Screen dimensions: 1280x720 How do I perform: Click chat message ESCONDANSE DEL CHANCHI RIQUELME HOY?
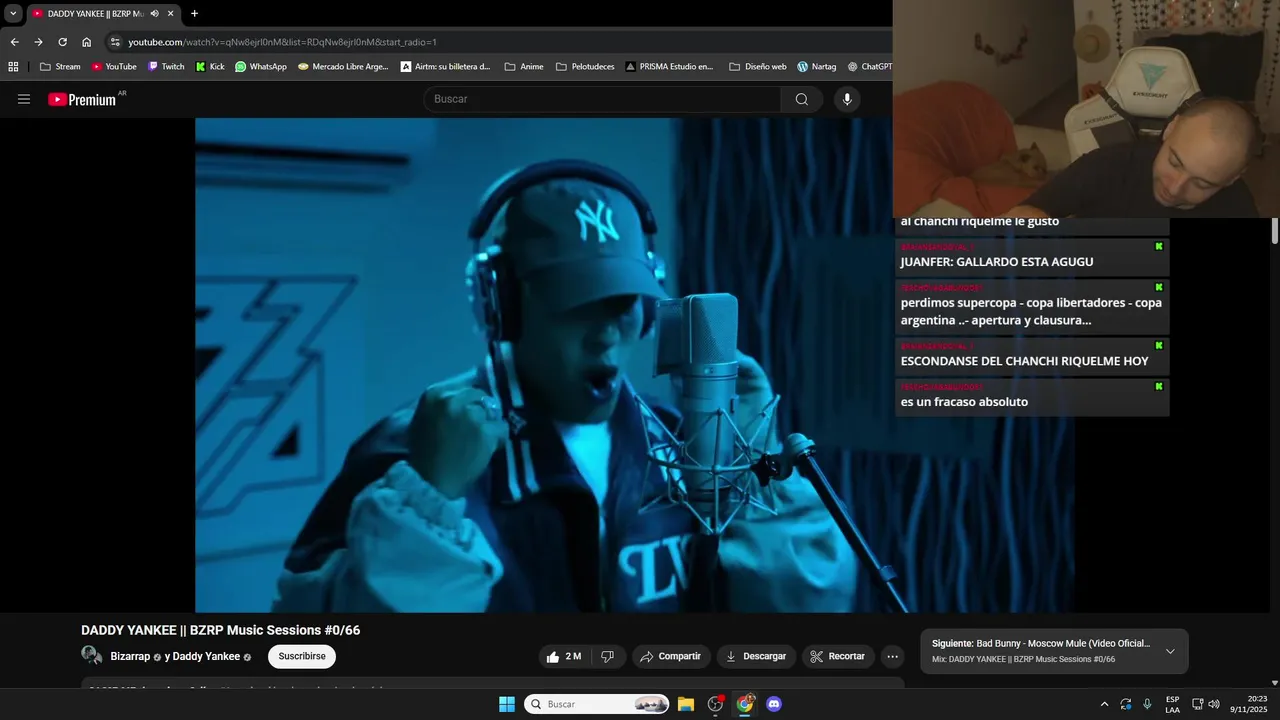(x=1024, y=361)
